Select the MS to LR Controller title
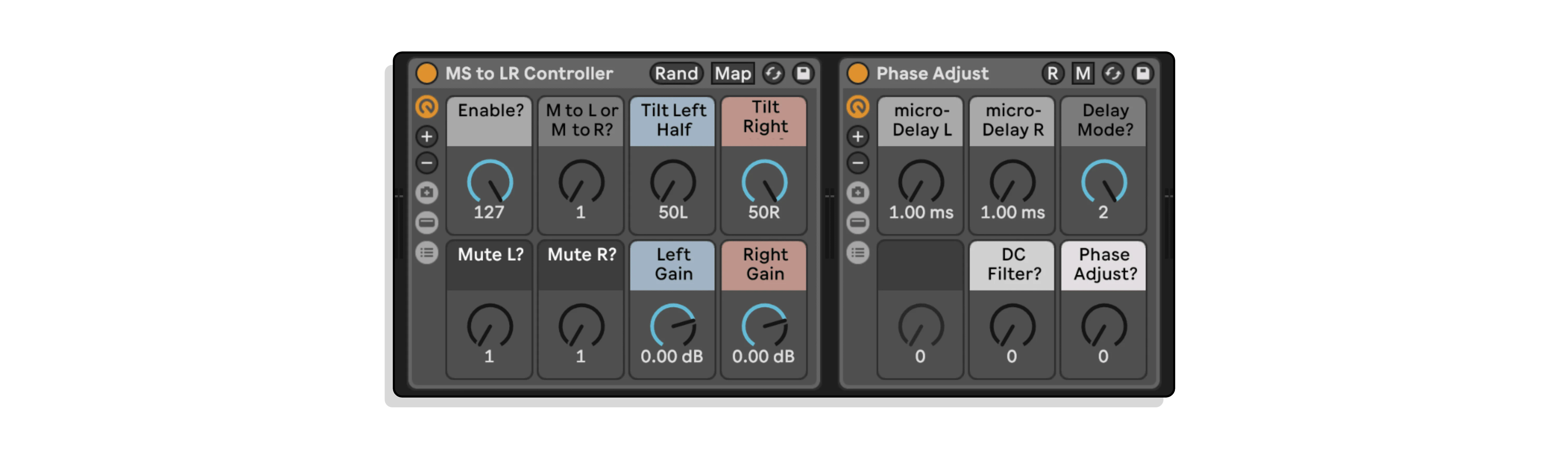1568x449 pixels. (x=529, y=74)
